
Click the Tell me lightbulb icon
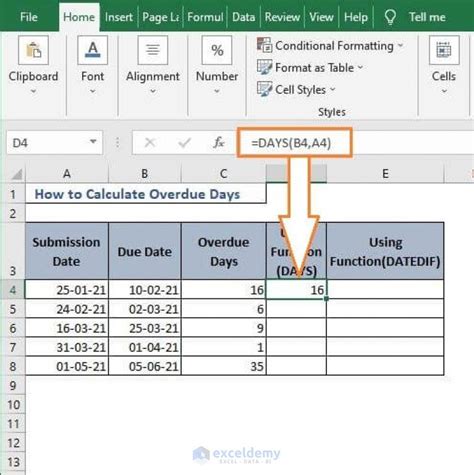390,17
